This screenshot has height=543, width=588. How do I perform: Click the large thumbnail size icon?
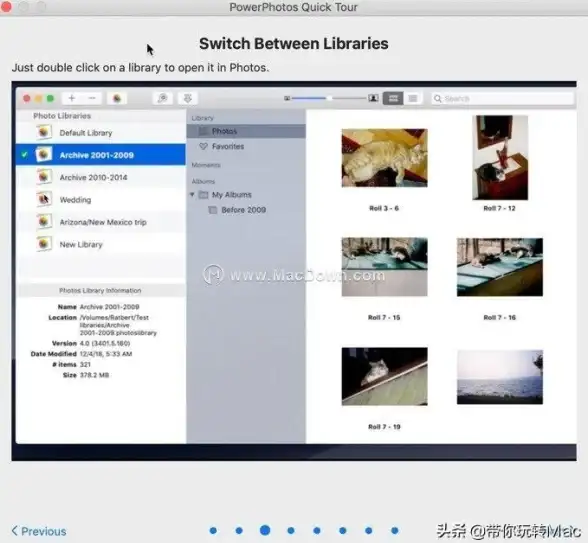[373, 98]
